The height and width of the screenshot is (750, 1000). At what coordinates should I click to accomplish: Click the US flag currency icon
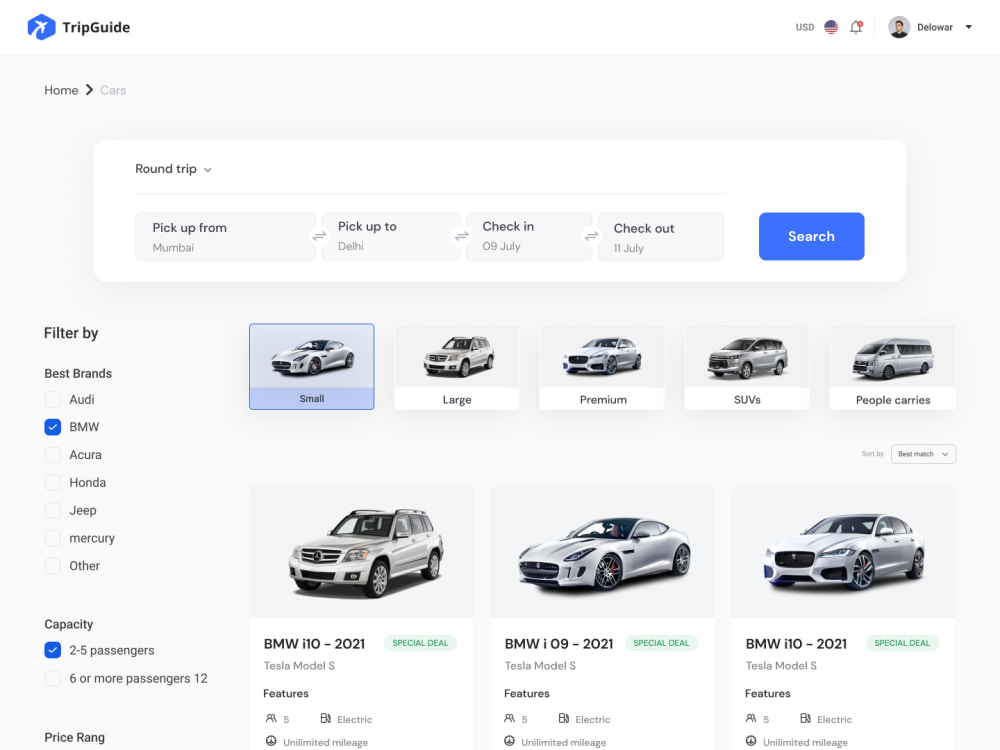831,27
